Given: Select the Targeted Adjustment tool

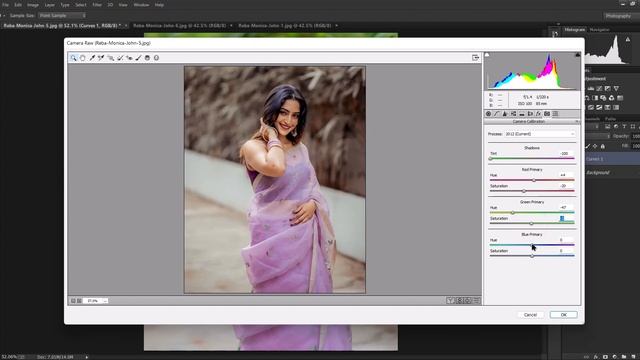Looking at the screenshot, I should (x=111, y=58).
